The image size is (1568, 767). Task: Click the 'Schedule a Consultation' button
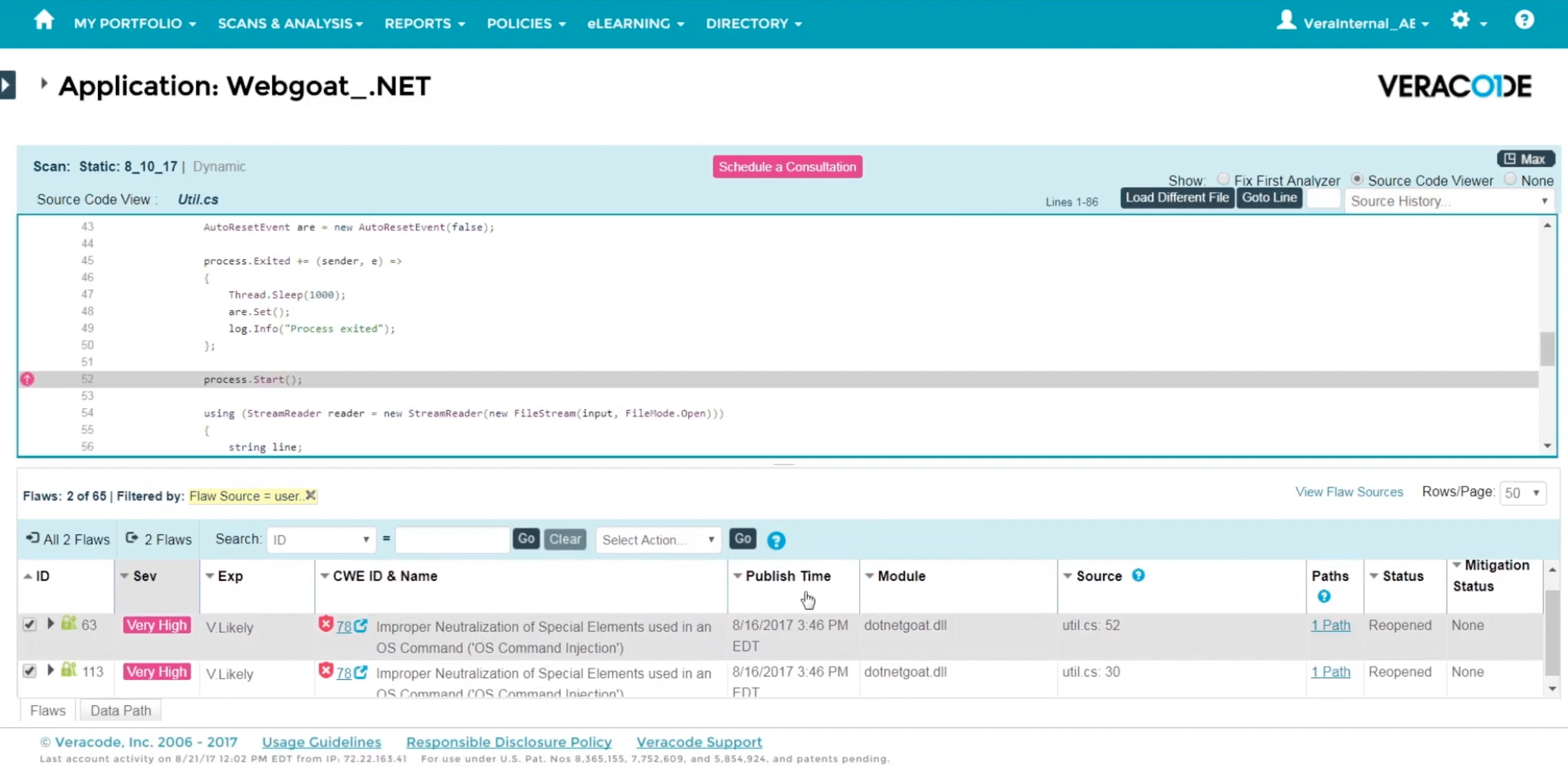(786, 167)
